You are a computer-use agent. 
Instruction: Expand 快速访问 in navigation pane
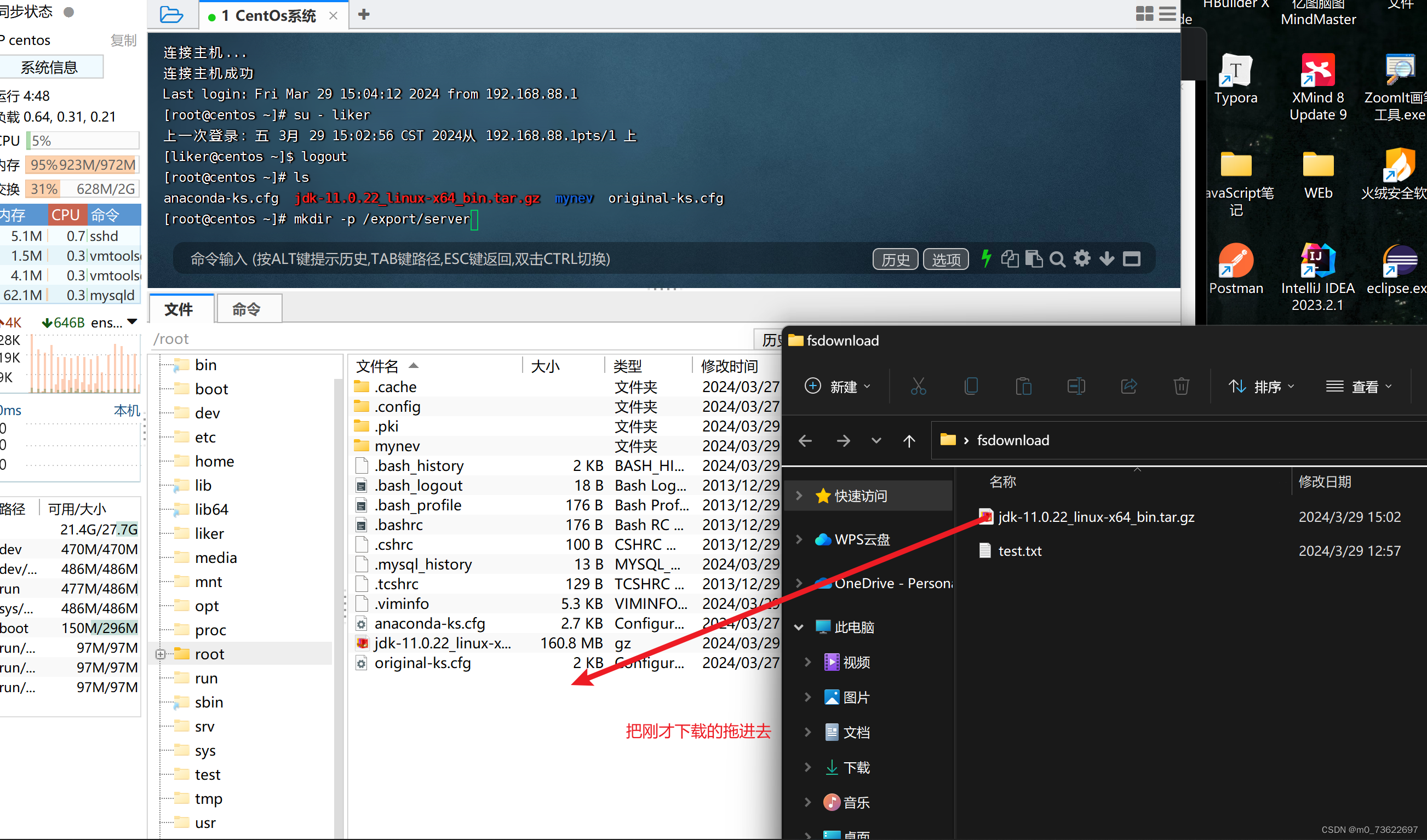[799, 496]
